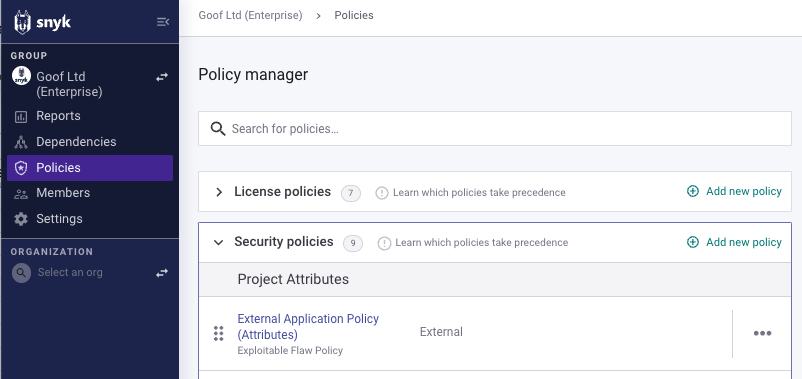Switch group using arrows beside Goof Ltd
Viewport: 802px width, 379px height.
coord(162,77)
